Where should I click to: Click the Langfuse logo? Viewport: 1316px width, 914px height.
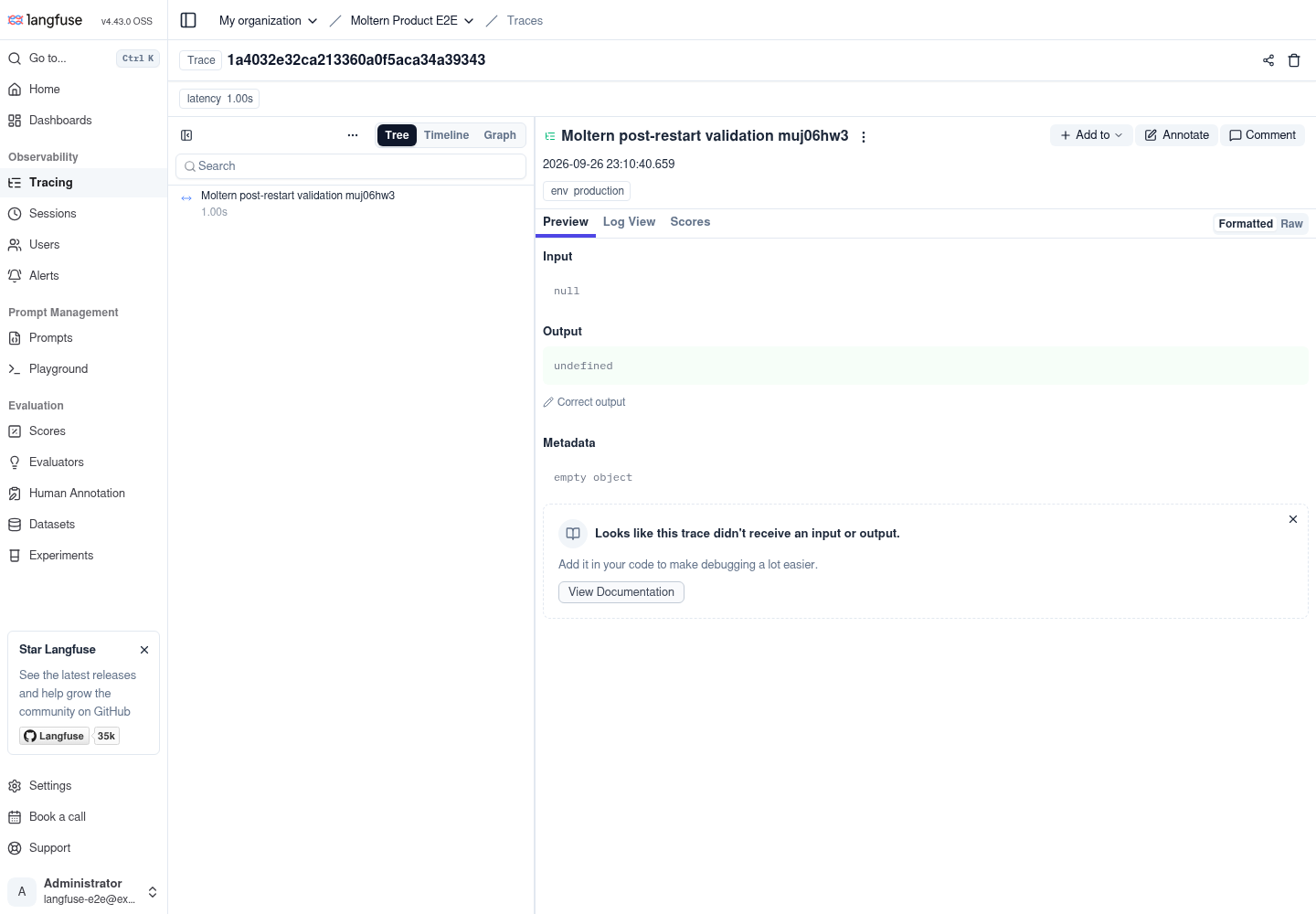coord(45,20)
